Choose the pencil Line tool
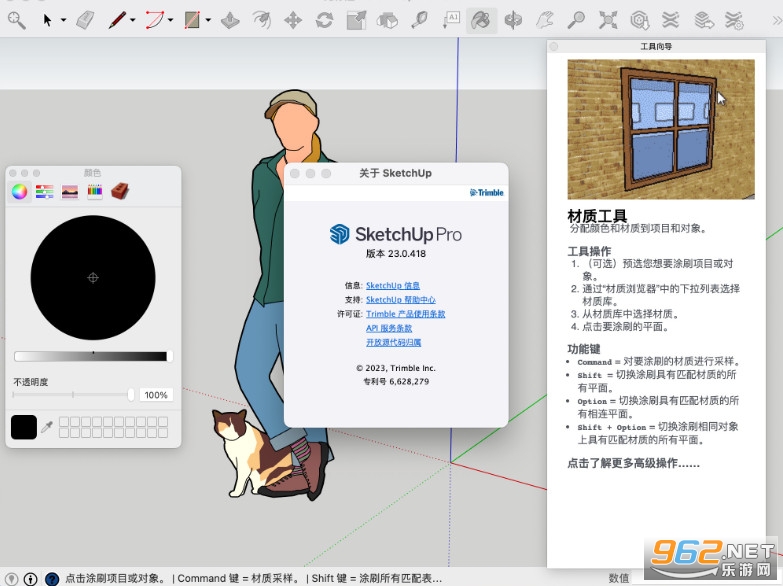This screenshot has width=783, height=586. [117, 20]
